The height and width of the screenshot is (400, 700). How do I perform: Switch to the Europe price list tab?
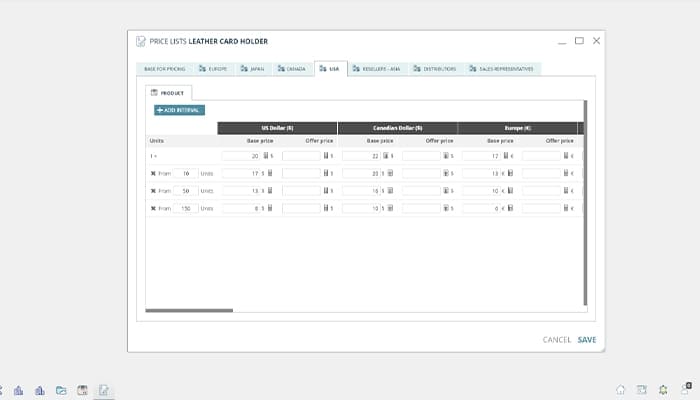[213, 69]
